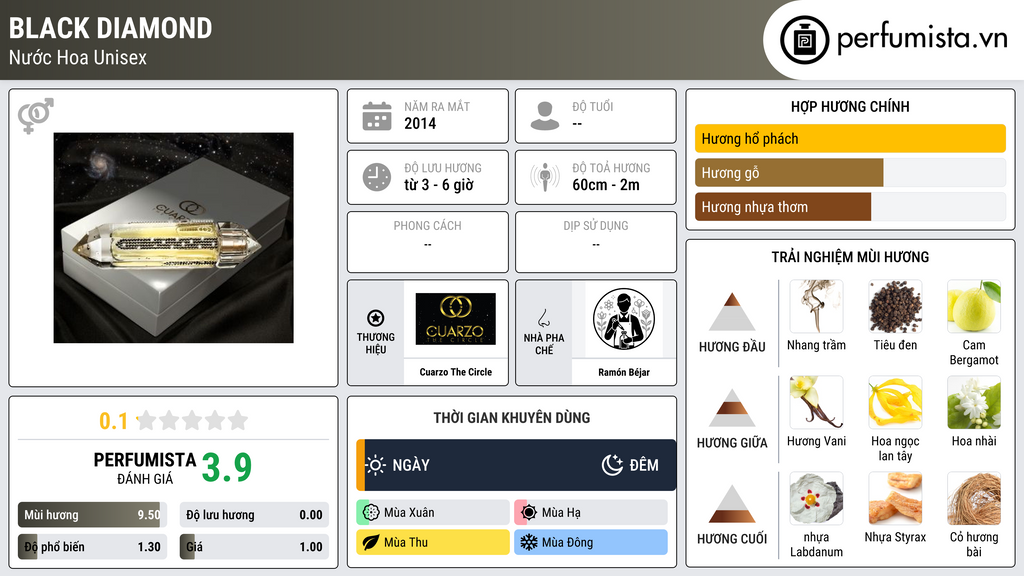1024x576 pixels.
Task: Click the Hương hổ phách accord bar
Action: click(850, 138)
